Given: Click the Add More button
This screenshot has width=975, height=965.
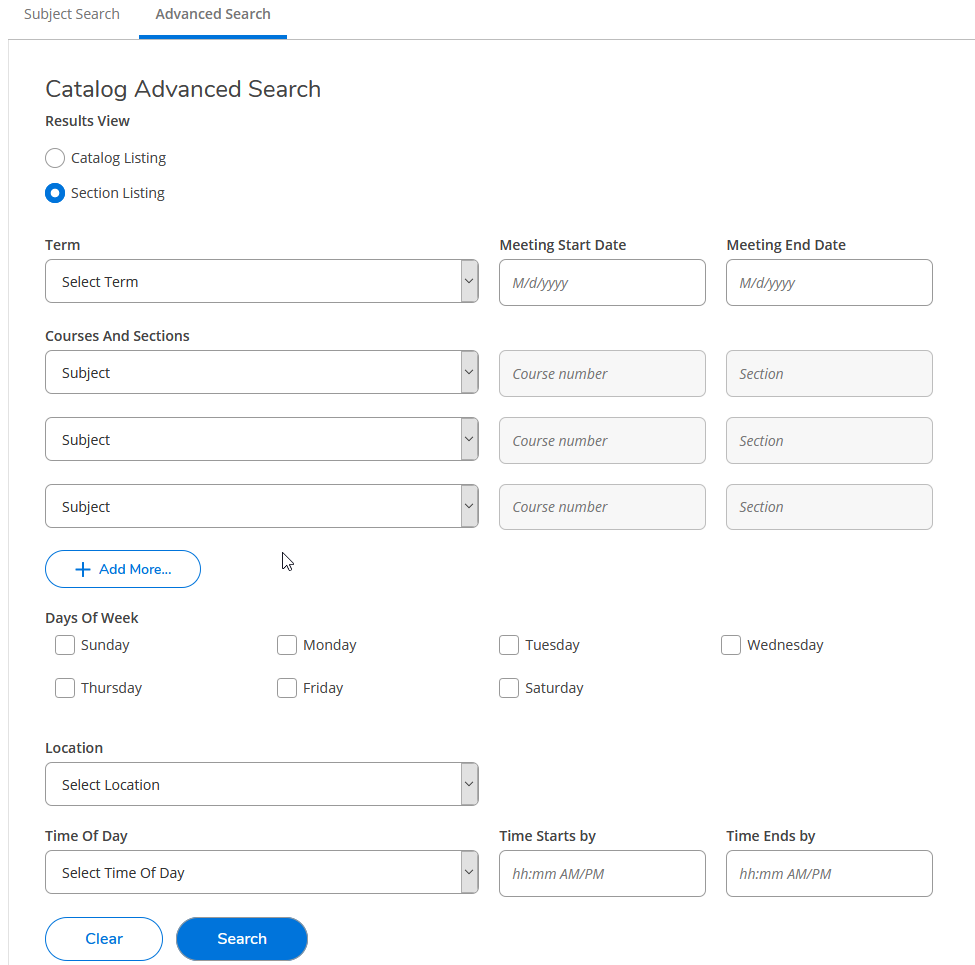Looking at the screenshot, I should (x=123, y=569).
